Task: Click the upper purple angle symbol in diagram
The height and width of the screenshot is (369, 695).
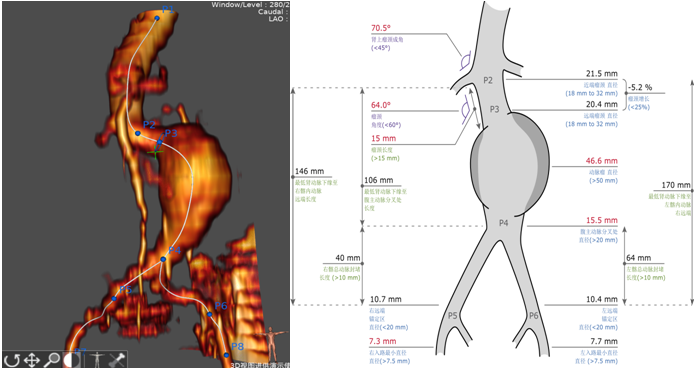Action: click(x=465, y=62)
